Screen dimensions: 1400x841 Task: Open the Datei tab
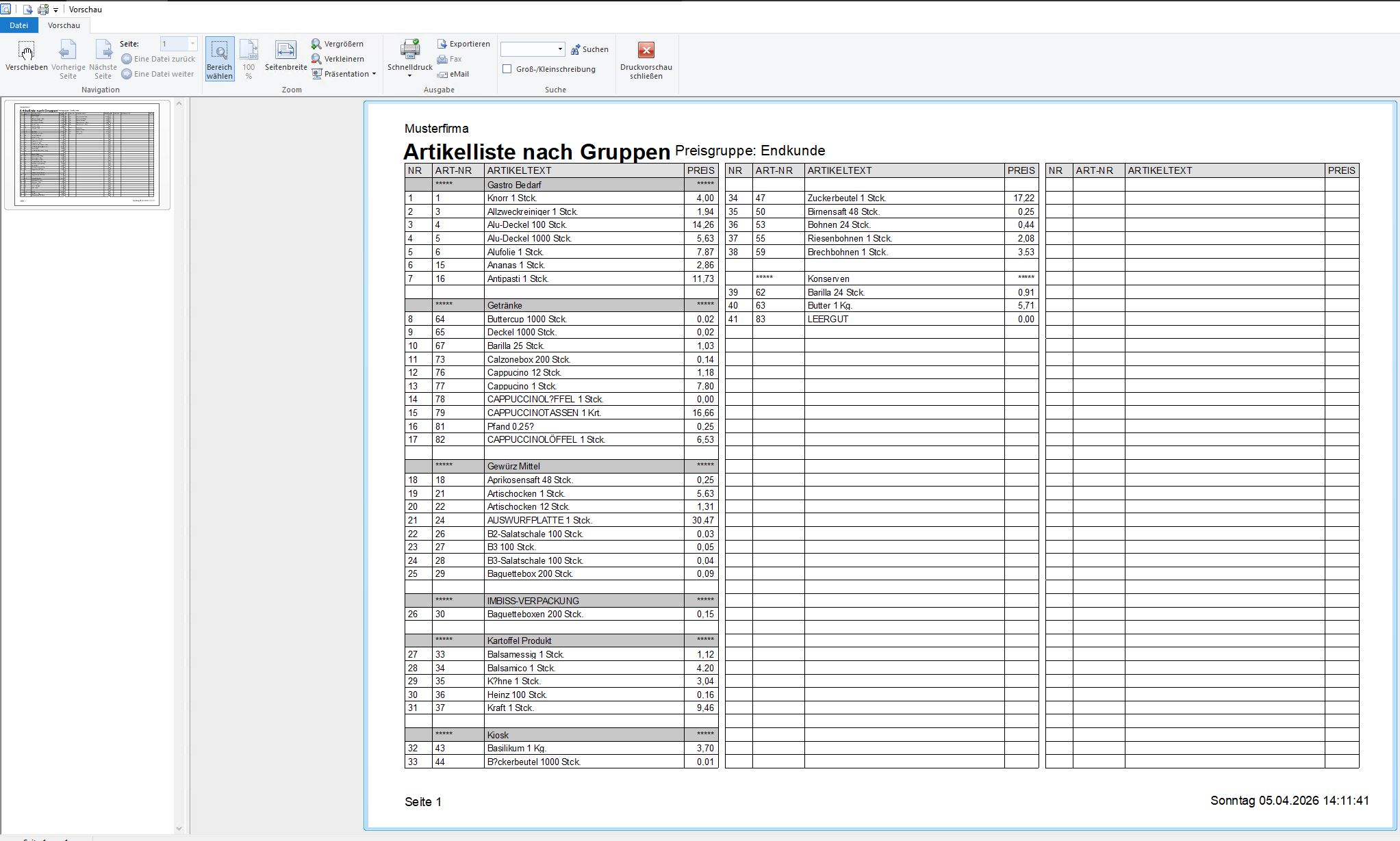coord(18,25)
